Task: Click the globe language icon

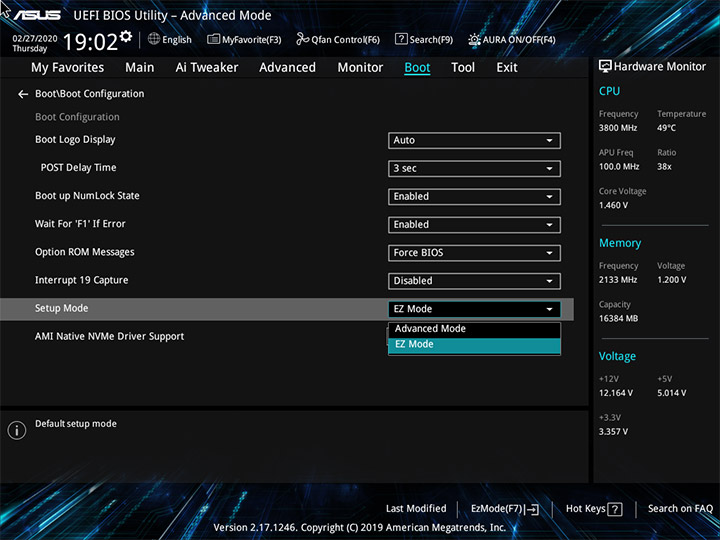Action: pyautogui.click(x=154, y=39)
